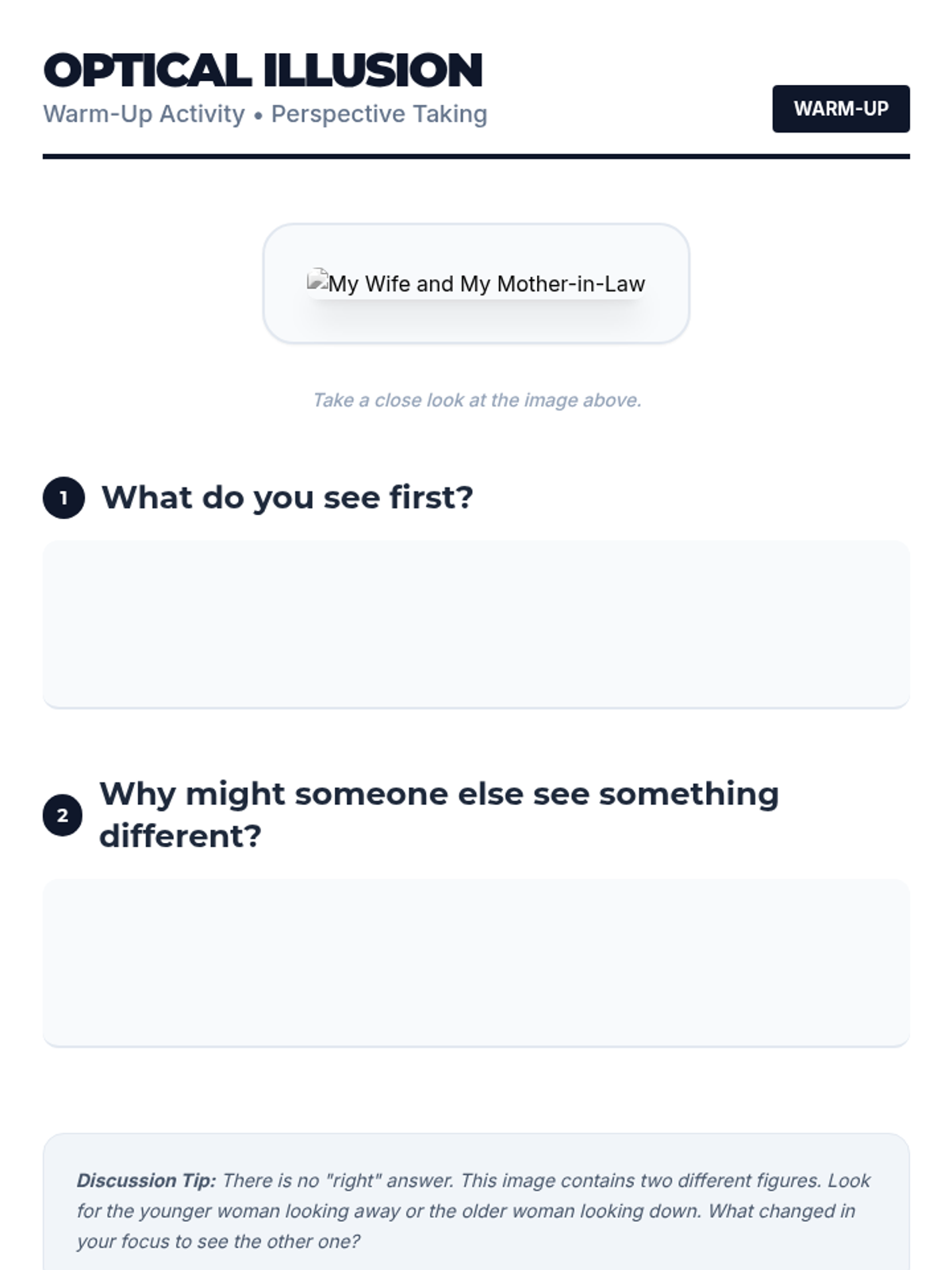Click the "What do you see first?" heading
Screen dimensions: 952x1270
287,498
